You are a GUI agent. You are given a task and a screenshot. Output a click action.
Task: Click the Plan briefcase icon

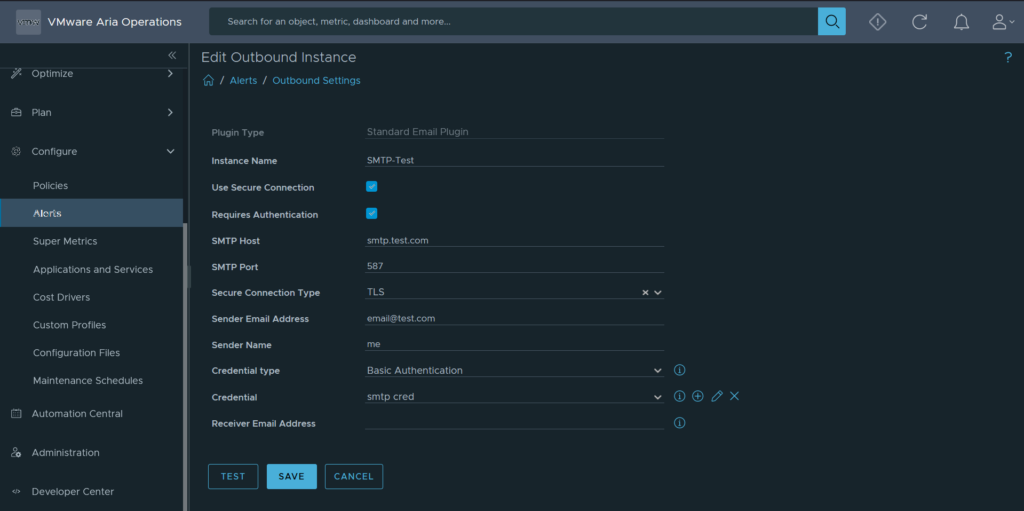pos(16,112)
